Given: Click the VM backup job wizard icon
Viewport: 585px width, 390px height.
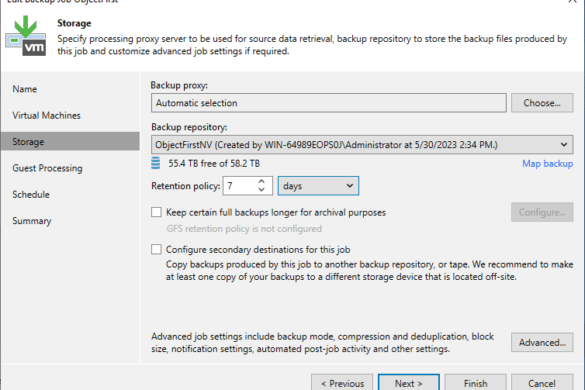Looking at the screenshot, I should click(26, 36).
